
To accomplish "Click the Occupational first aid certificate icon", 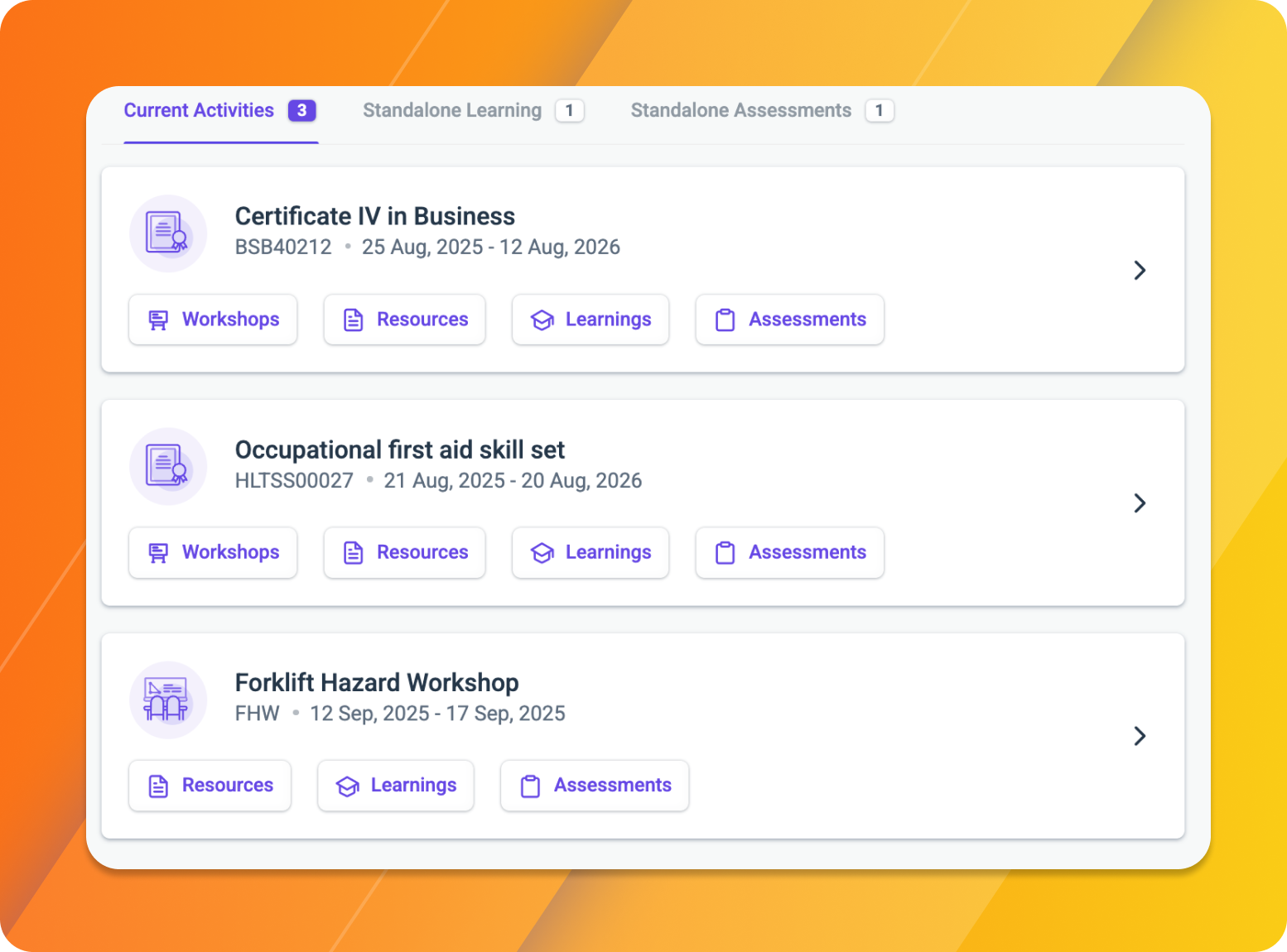I will (168, 467).
